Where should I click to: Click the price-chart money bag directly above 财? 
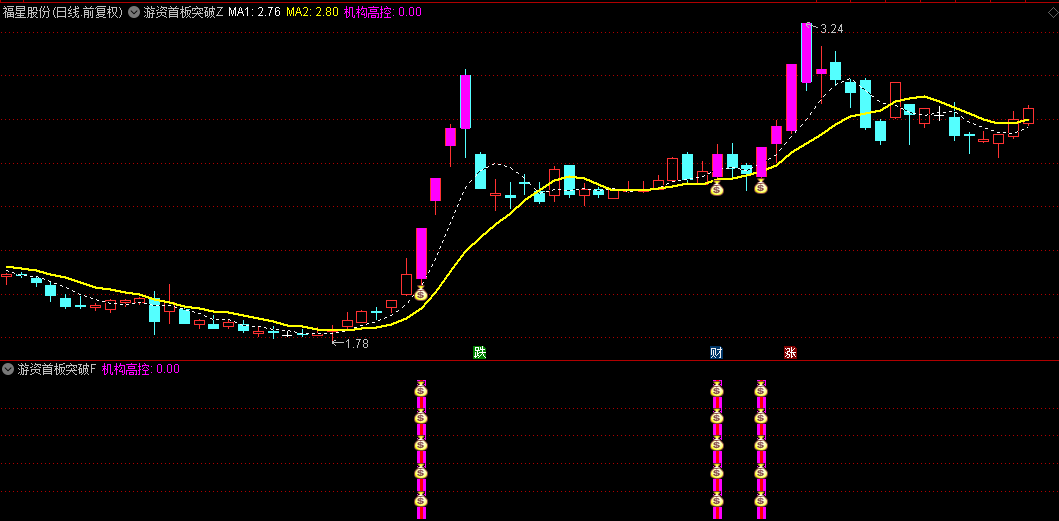pos(717,187)
